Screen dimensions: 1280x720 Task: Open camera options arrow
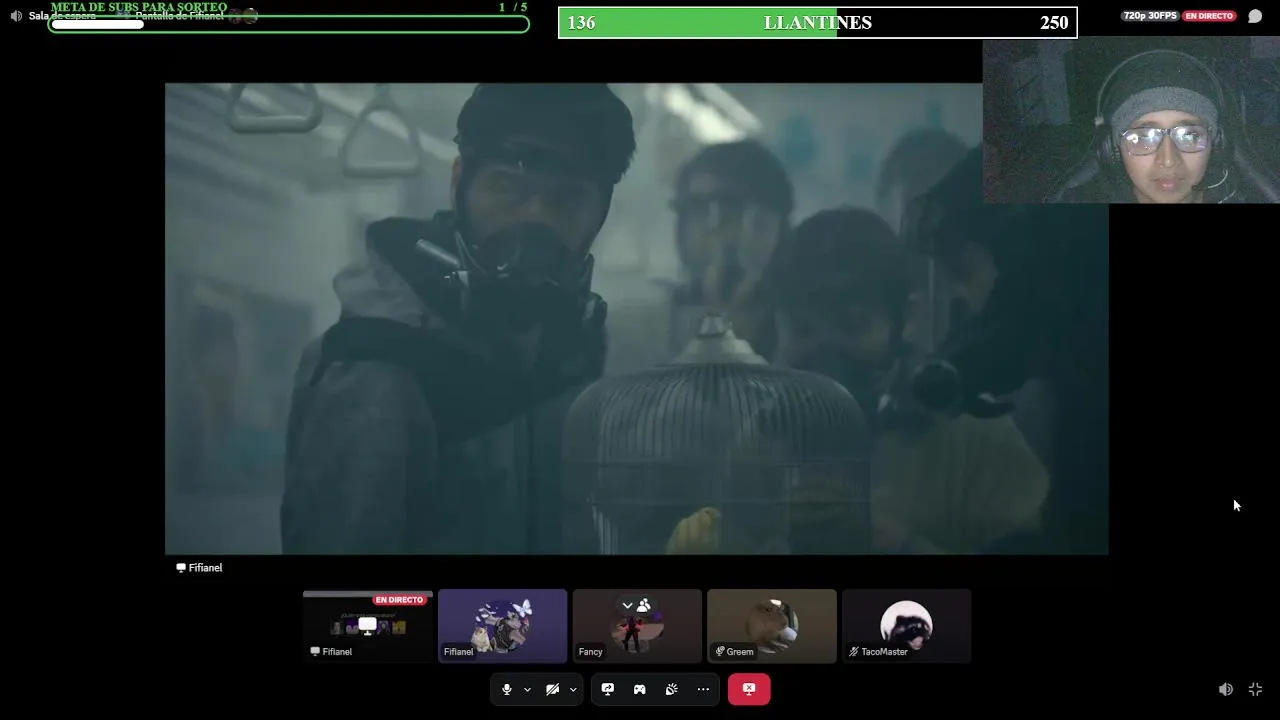click(573, 690)
